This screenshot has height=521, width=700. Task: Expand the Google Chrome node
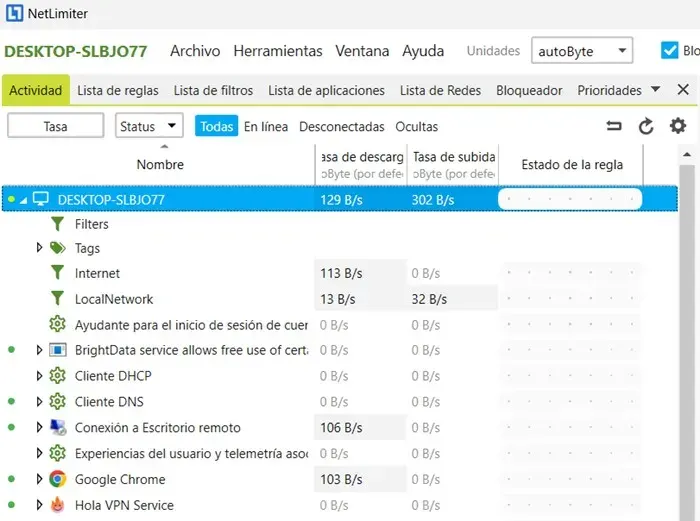tap(39, 479)
